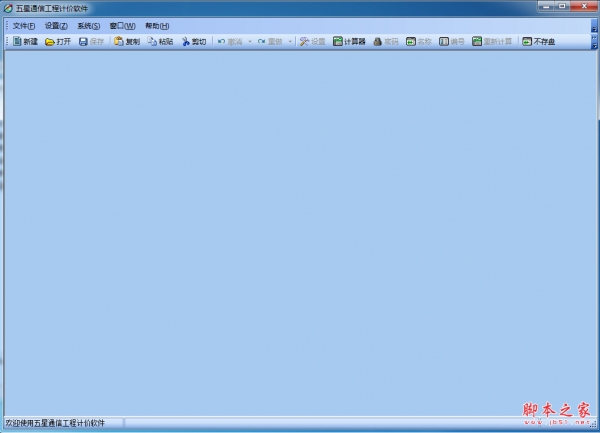This screenshot has width=600, height=433.
Task: Expand the menu bar overflow options arrow
Action: [594, 26]
